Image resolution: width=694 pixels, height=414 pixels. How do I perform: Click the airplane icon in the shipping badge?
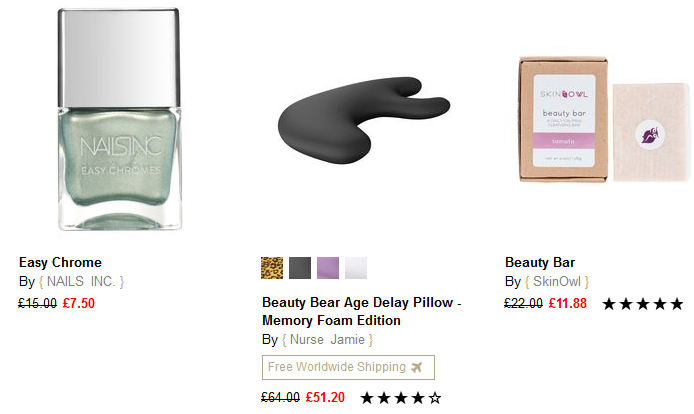click(418, 367)
